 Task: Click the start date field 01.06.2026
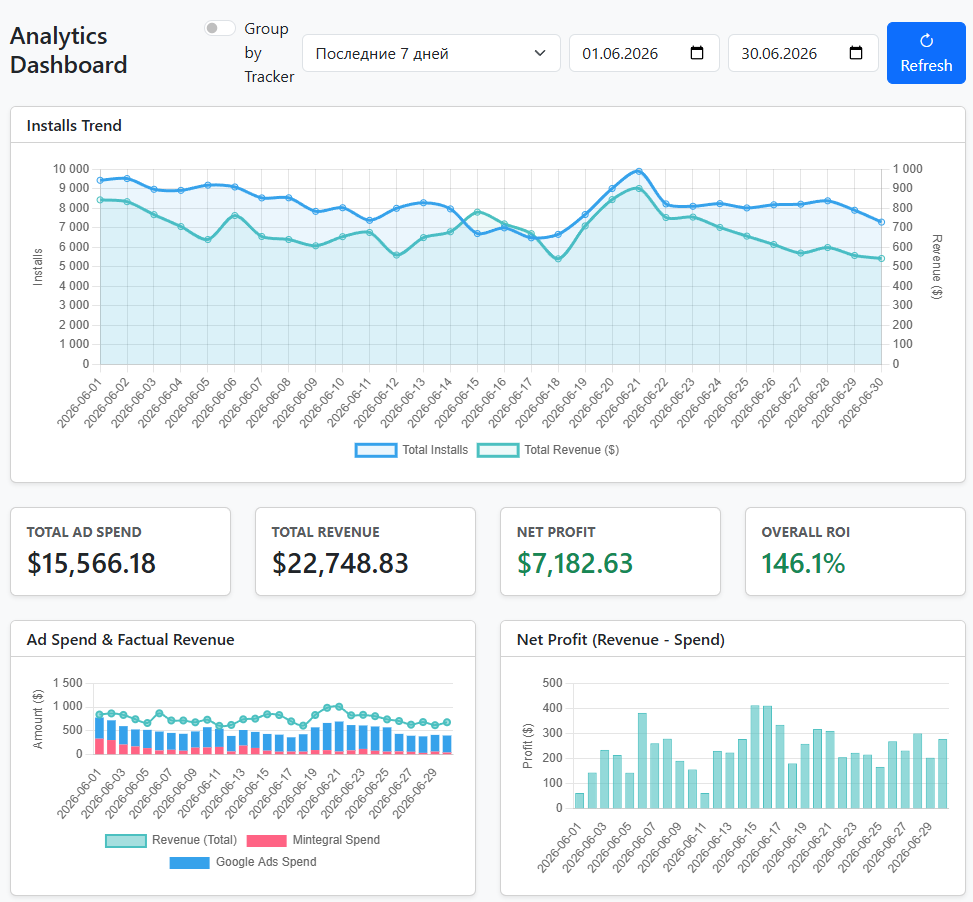[x=644, y=53]
